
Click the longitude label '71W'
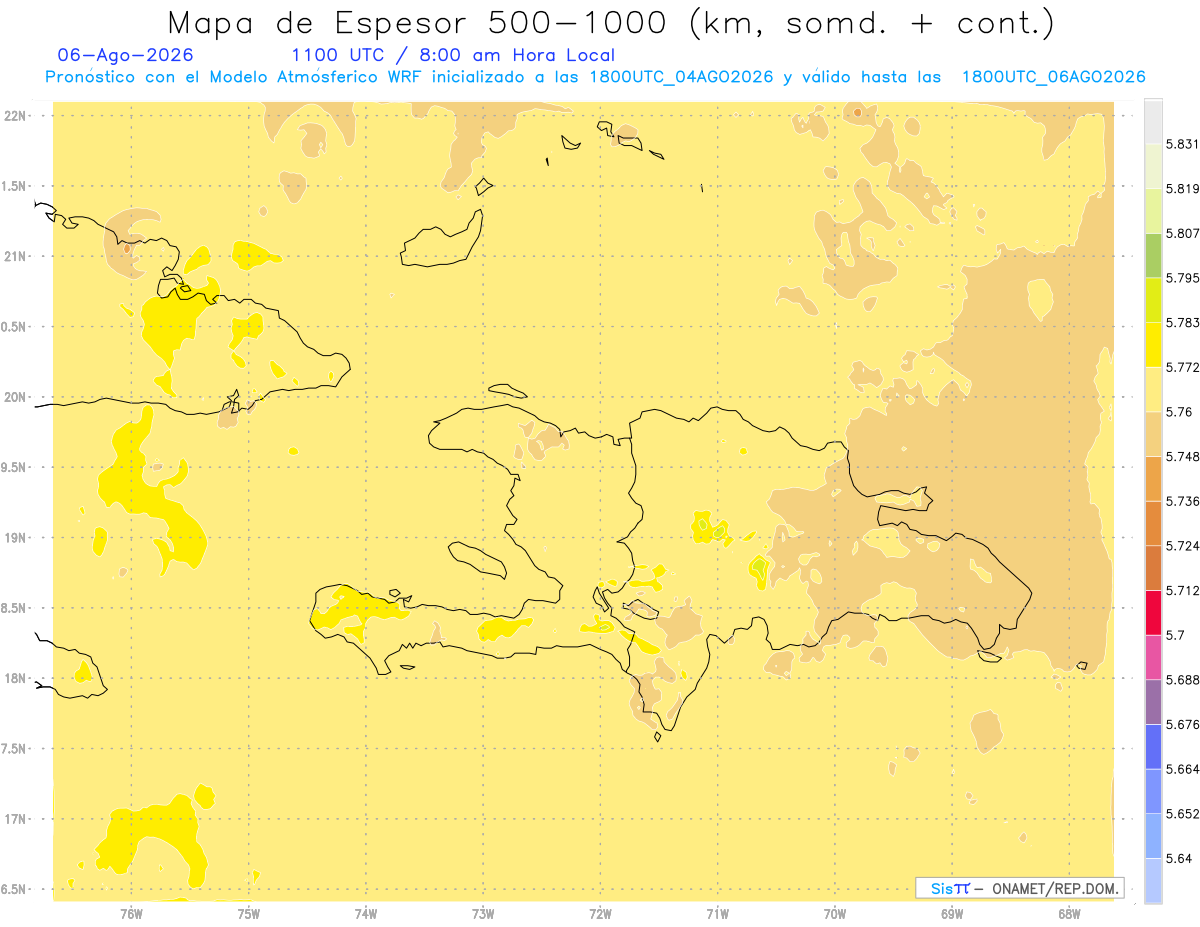(717, 913)
